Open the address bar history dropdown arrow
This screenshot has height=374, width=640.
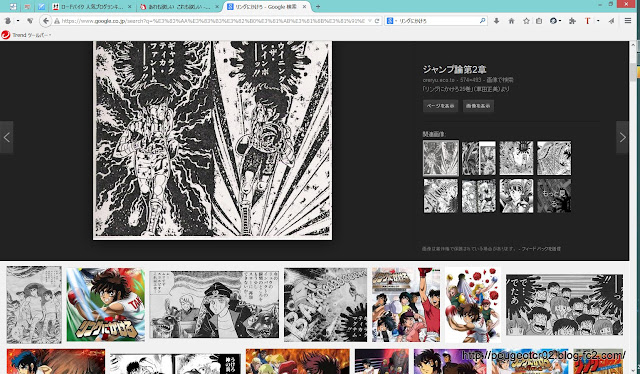pos(370,21)
